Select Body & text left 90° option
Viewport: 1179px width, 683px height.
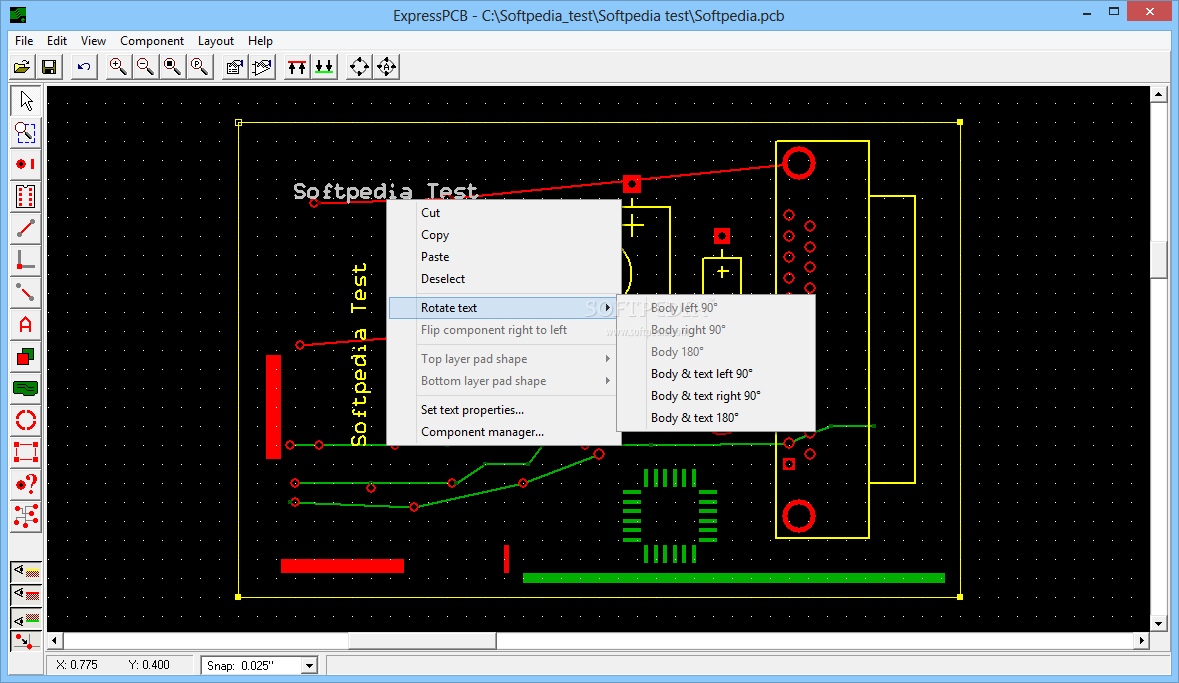(716, 374)
